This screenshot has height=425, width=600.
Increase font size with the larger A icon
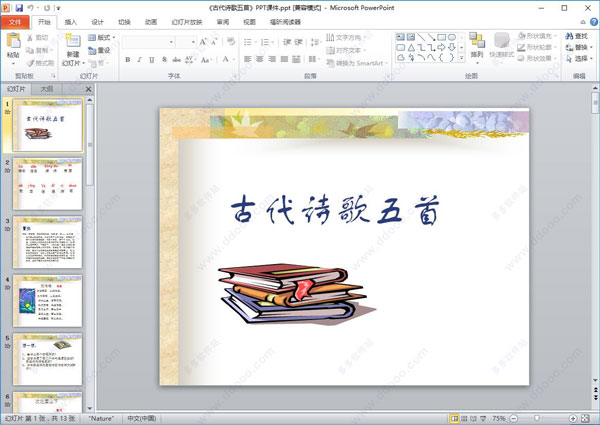[203, 42]
